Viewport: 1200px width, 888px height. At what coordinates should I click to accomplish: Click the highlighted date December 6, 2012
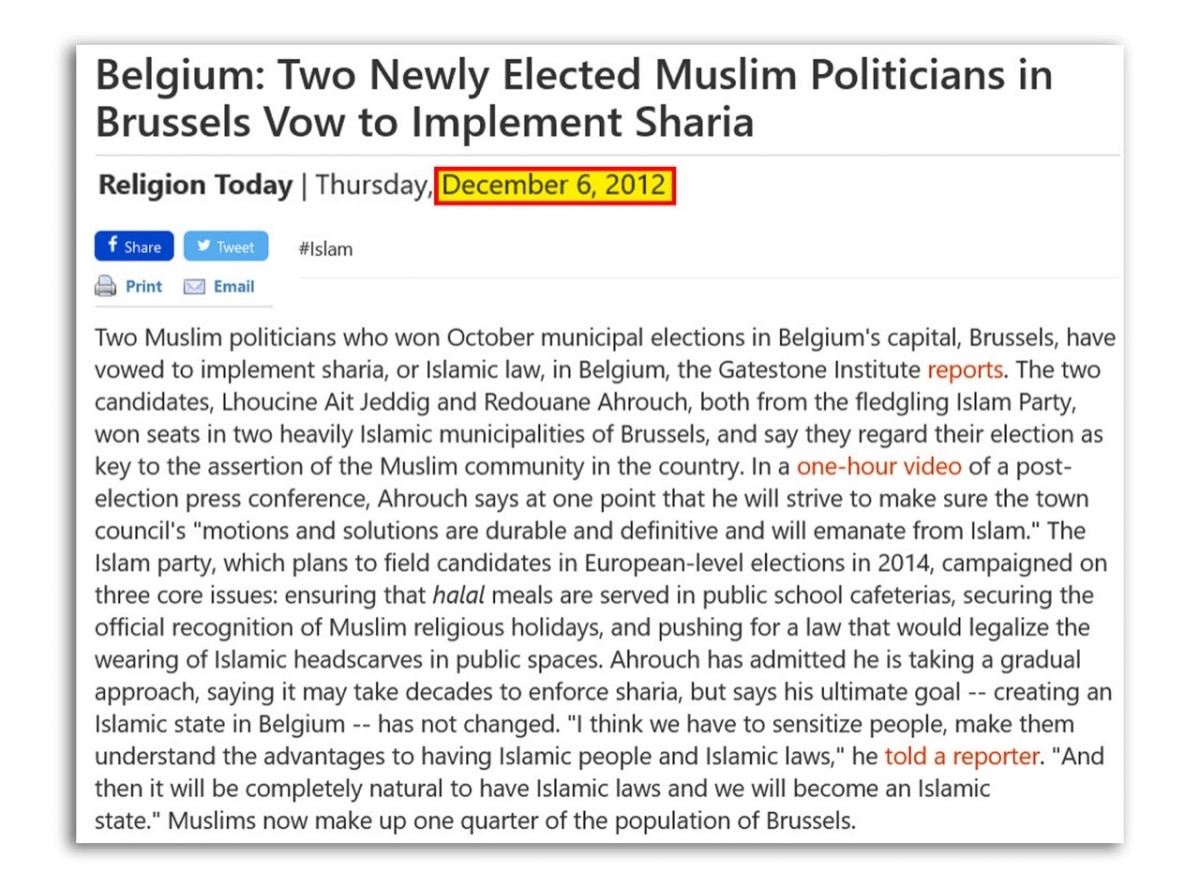coord(555,186)
